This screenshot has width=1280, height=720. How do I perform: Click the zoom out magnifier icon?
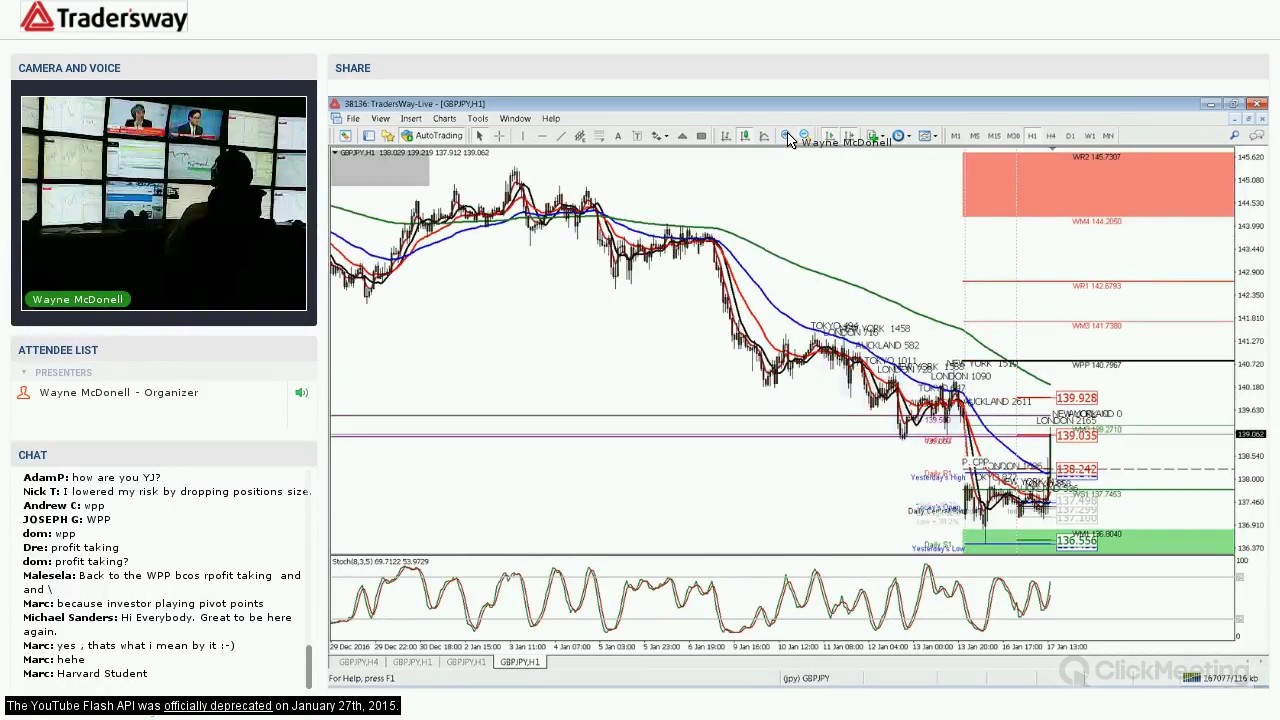[804, 135]
